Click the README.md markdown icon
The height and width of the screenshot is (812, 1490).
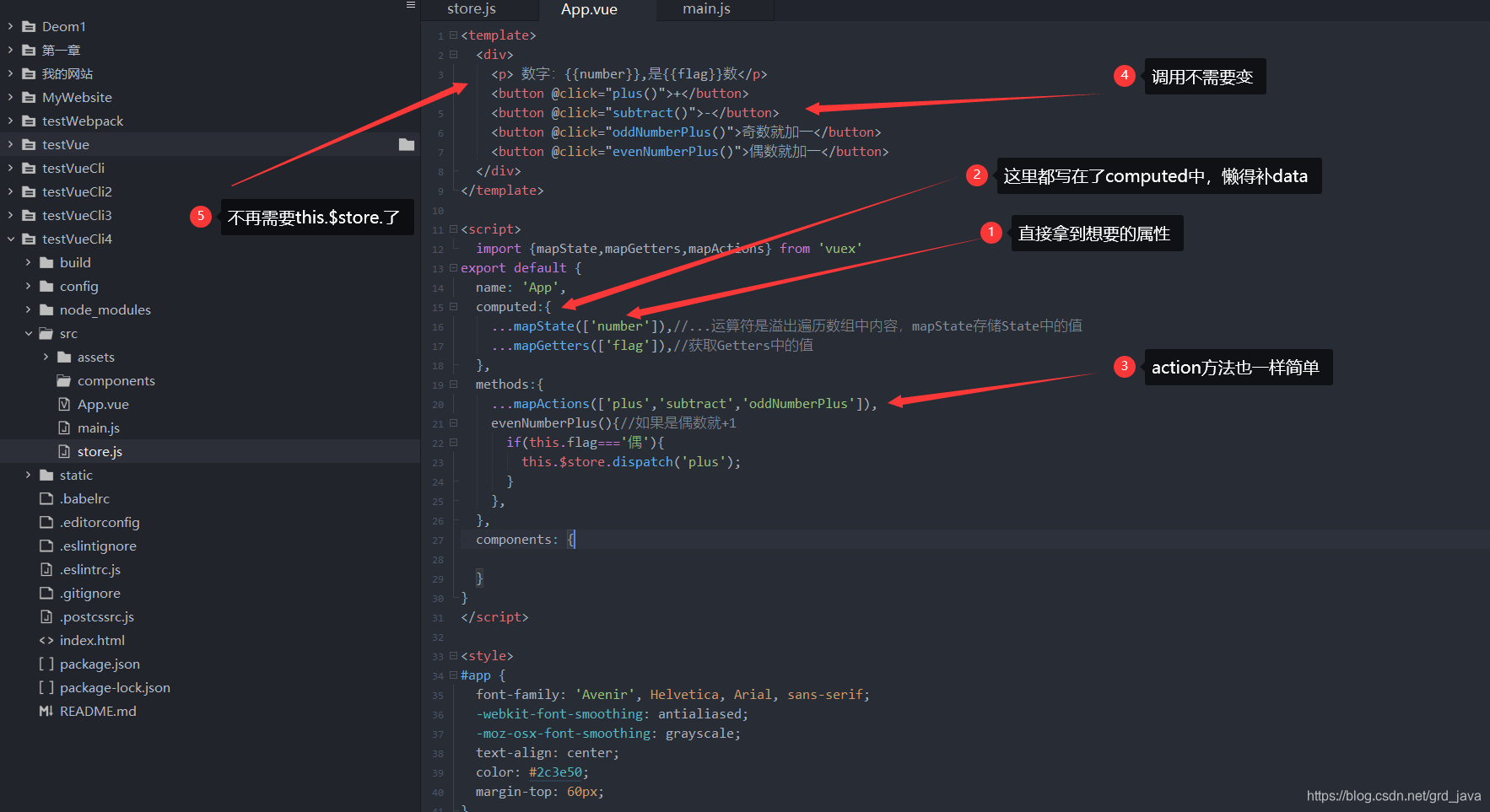46,712
